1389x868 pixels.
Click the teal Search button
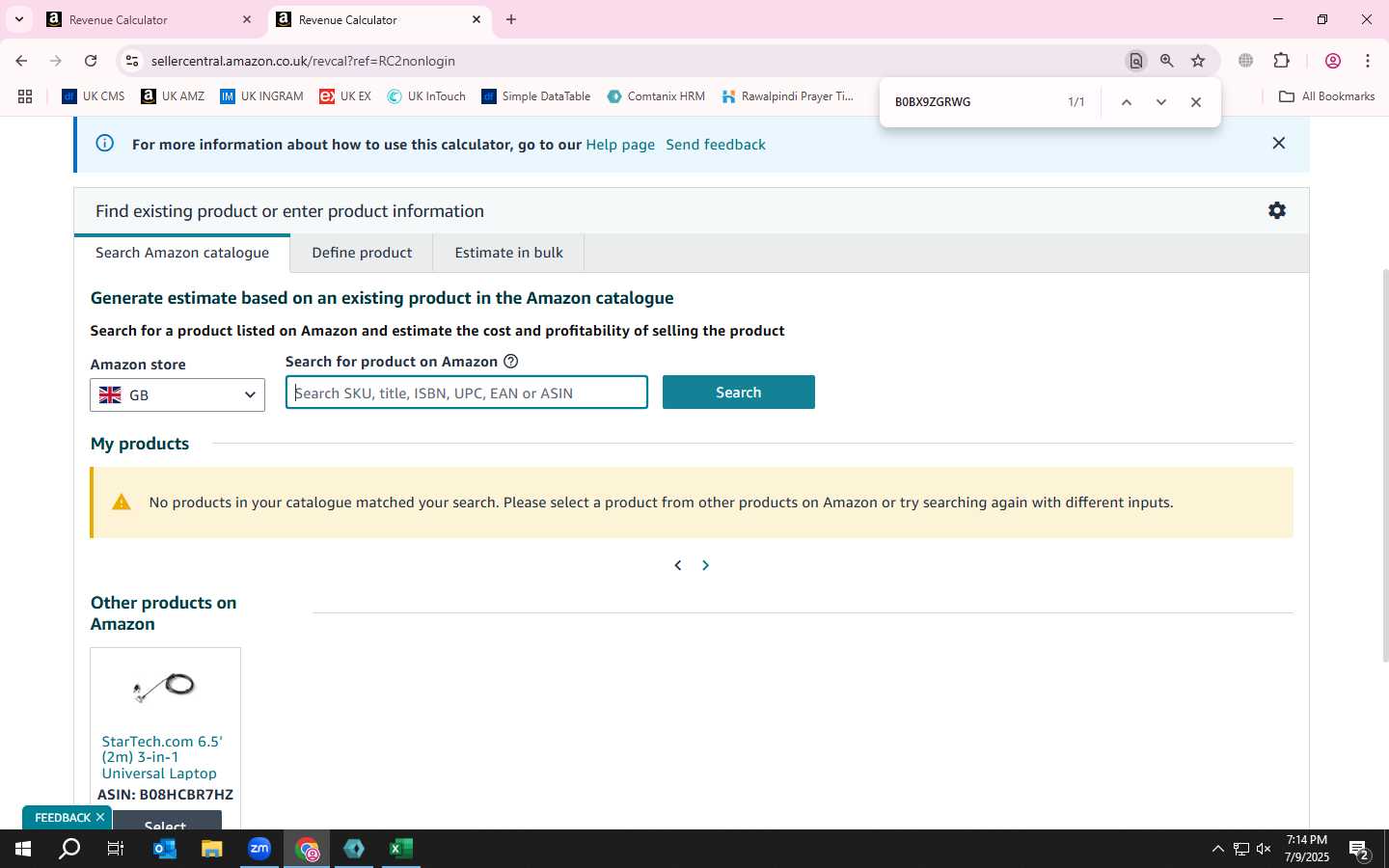tap(739, 393)
